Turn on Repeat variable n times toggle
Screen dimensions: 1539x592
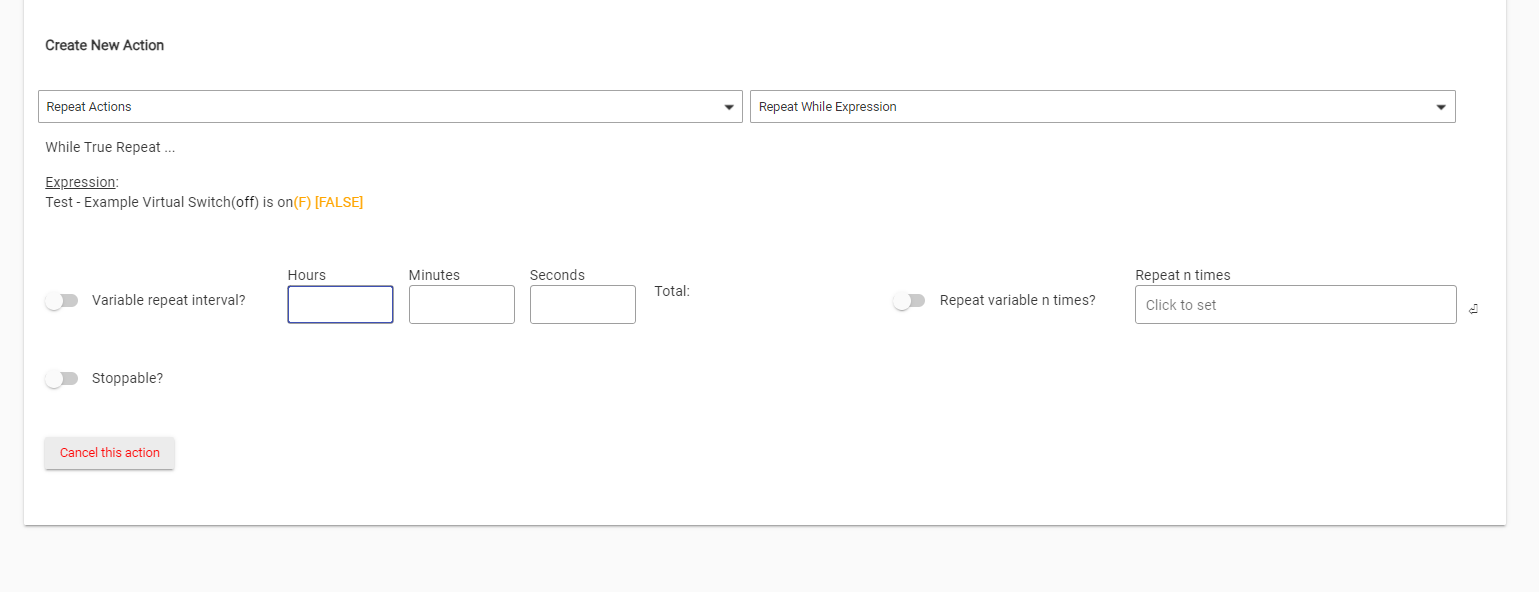[909, 301]
